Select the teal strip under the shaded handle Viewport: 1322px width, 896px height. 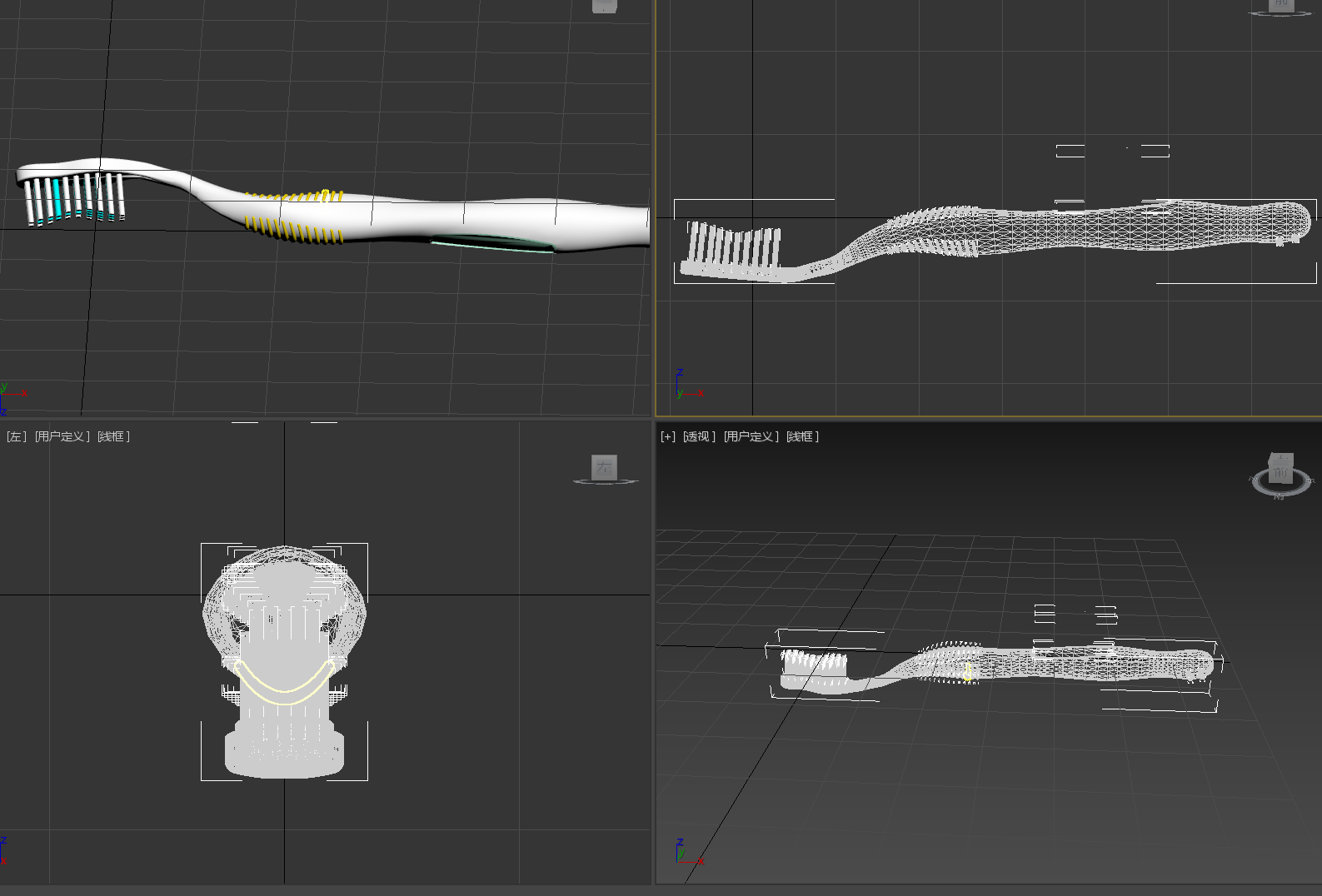pyautogui.click(x=491, y=244)
